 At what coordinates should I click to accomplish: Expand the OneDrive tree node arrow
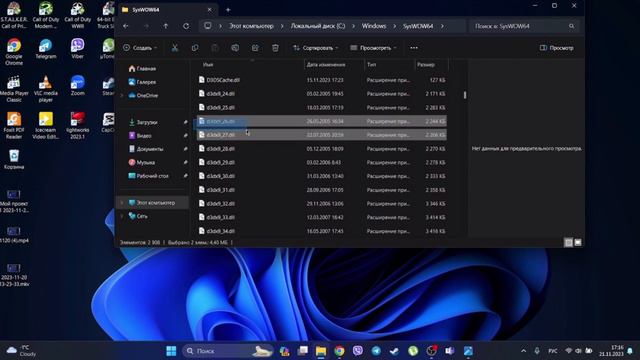point(122,96)
